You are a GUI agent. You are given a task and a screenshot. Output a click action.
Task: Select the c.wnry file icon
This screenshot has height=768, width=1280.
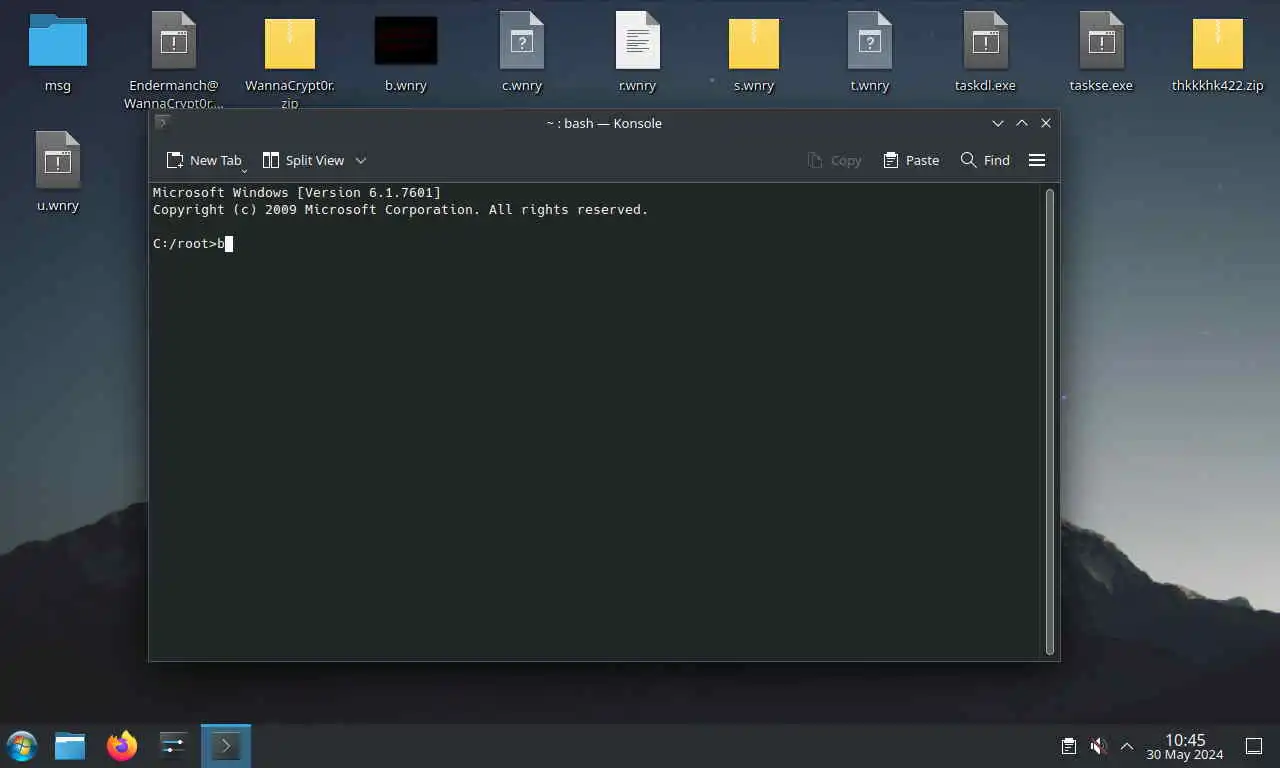(522, 41)
